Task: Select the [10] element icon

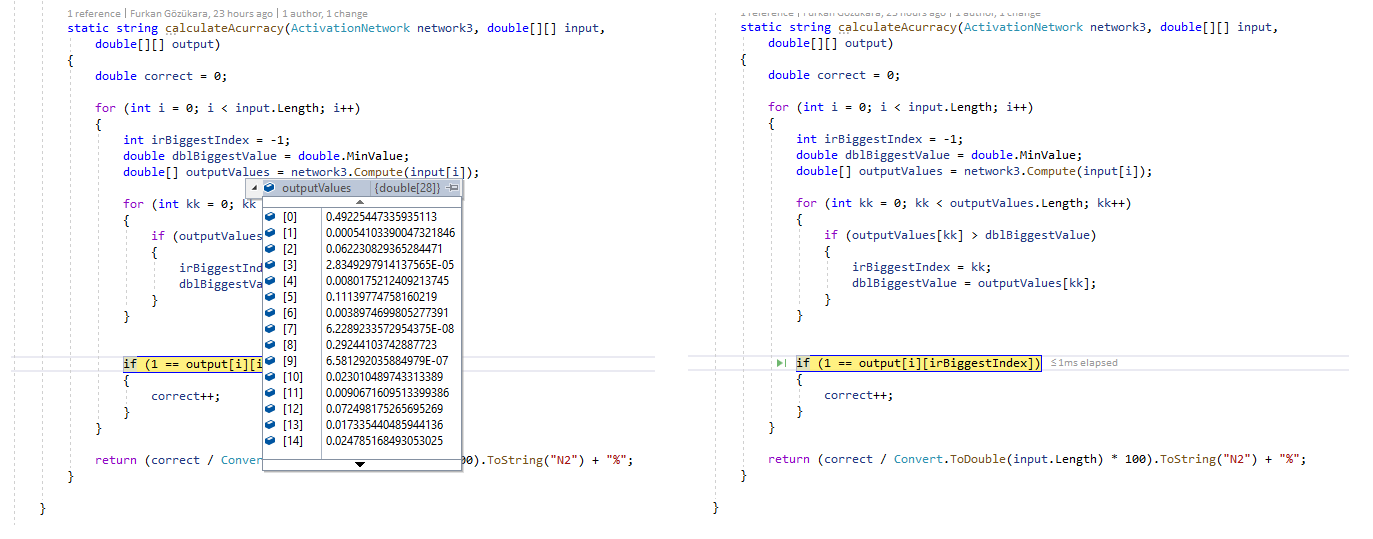Action: [x=270, y=377]
